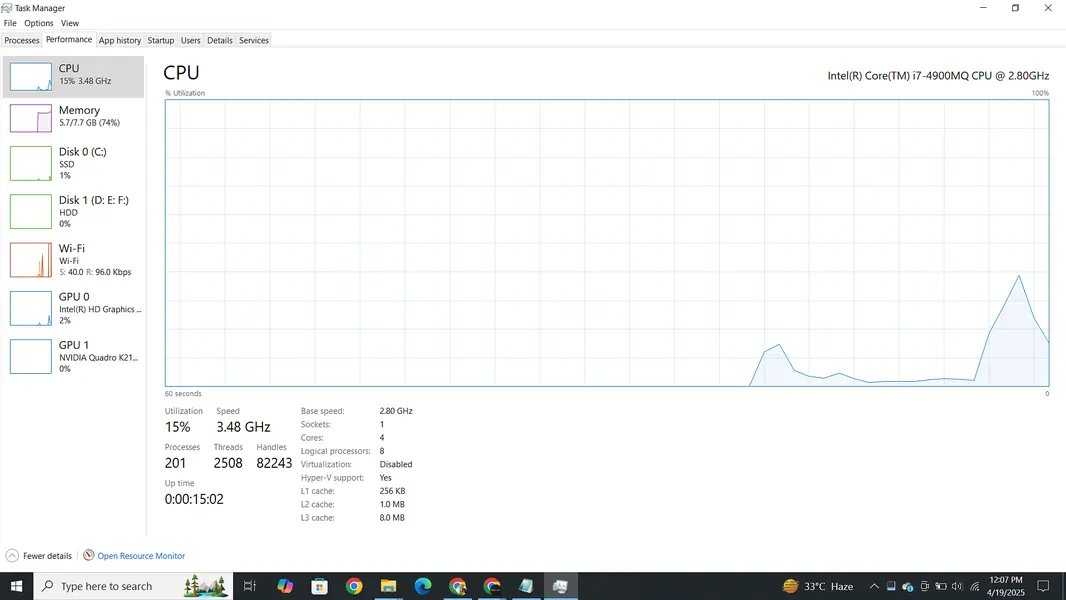
Task: Select Disk 0 (C:) SSD entry
Action: click(x=75, y=163)
